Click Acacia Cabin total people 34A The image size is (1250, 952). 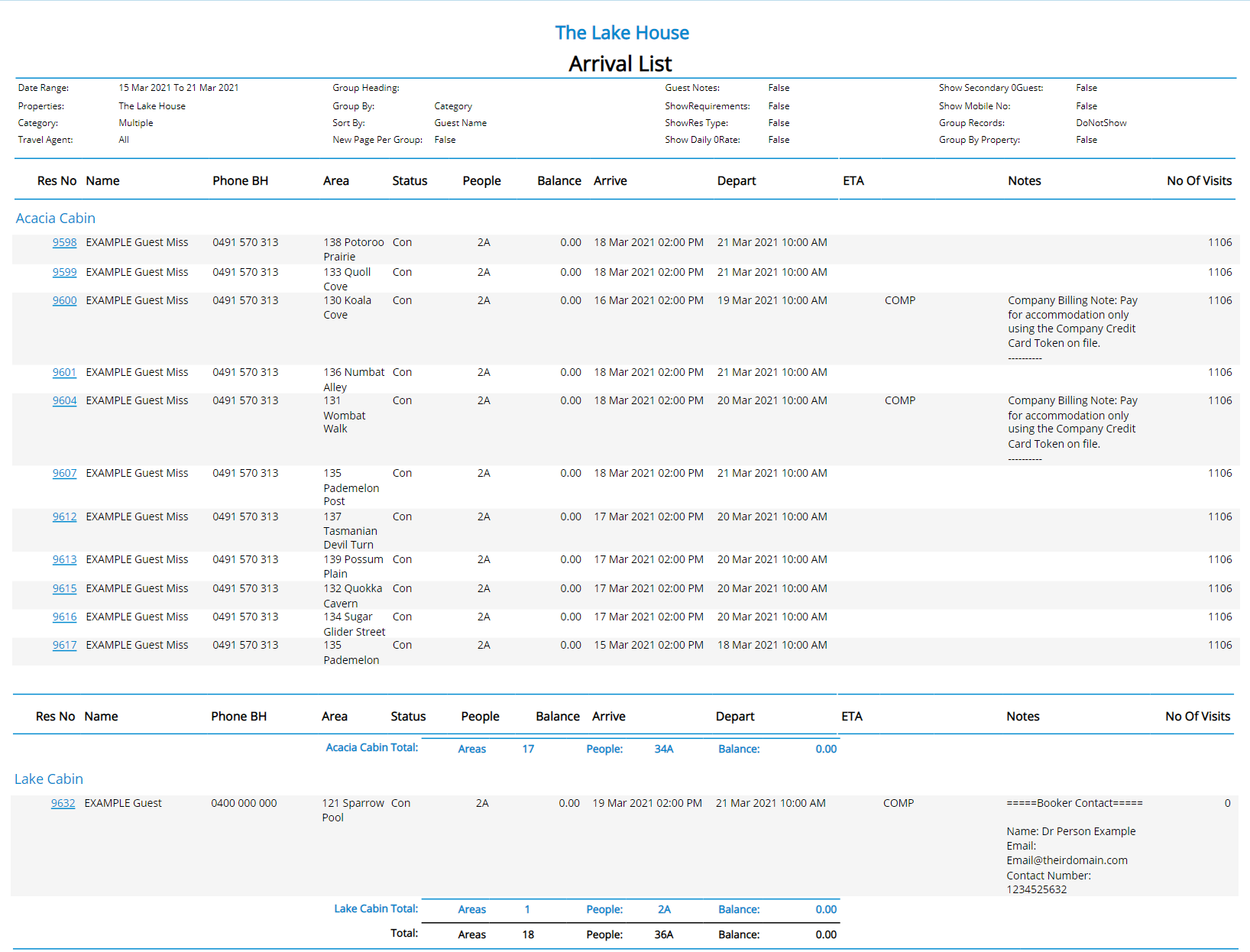coord(664,749)
